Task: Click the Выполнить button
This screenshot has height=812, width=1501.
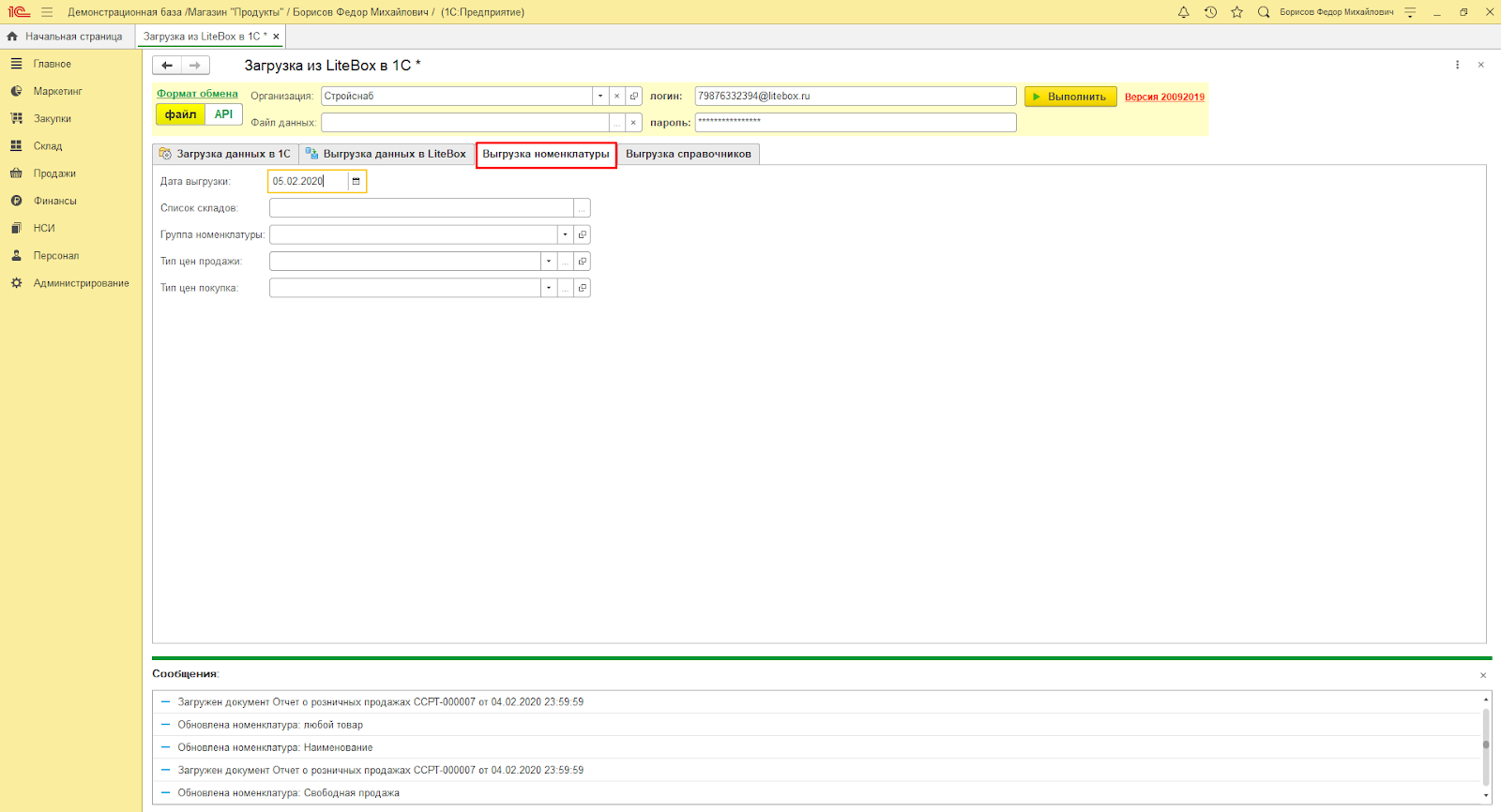Action: point(1070,97)
